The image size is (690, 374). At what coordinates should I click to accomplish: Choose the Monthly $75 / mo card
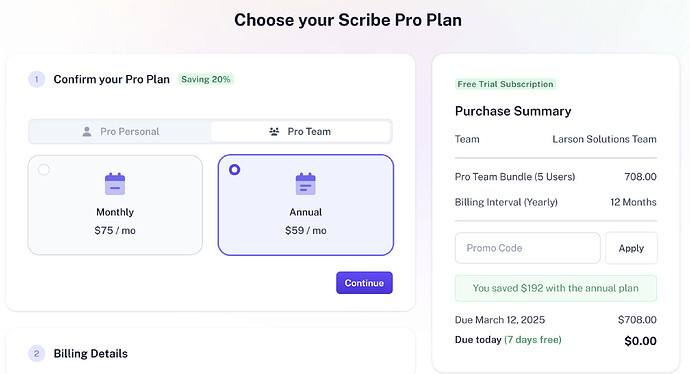pos(115,205)
